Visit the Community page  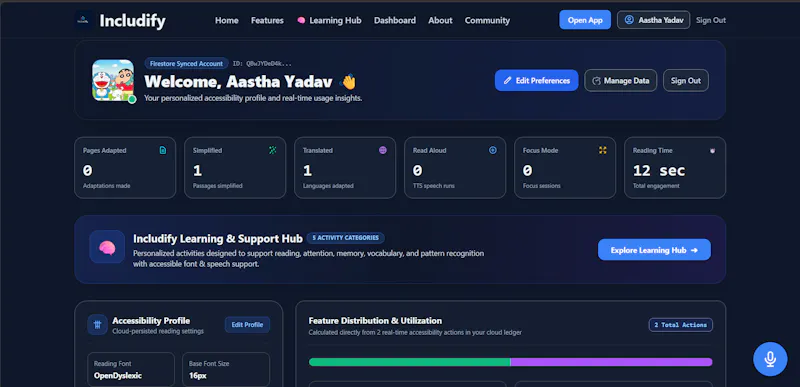point(487,20)
